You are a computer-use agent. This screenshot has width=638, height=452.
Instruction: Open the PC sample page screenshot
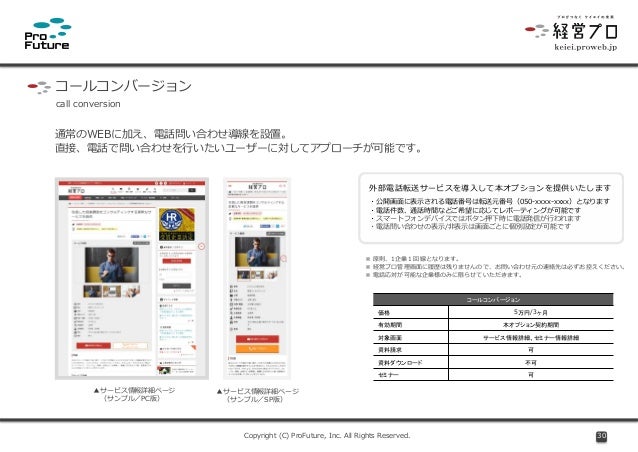click(132, 278)
